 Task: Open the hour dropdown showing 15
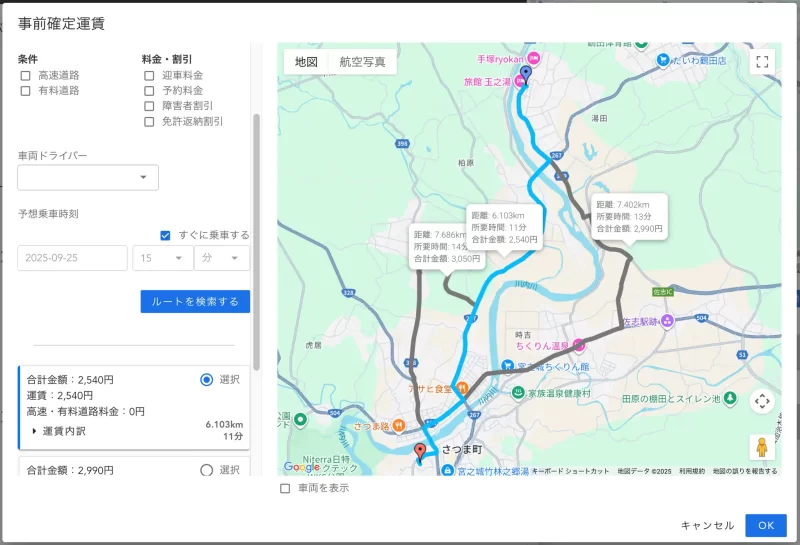[160, 258]
